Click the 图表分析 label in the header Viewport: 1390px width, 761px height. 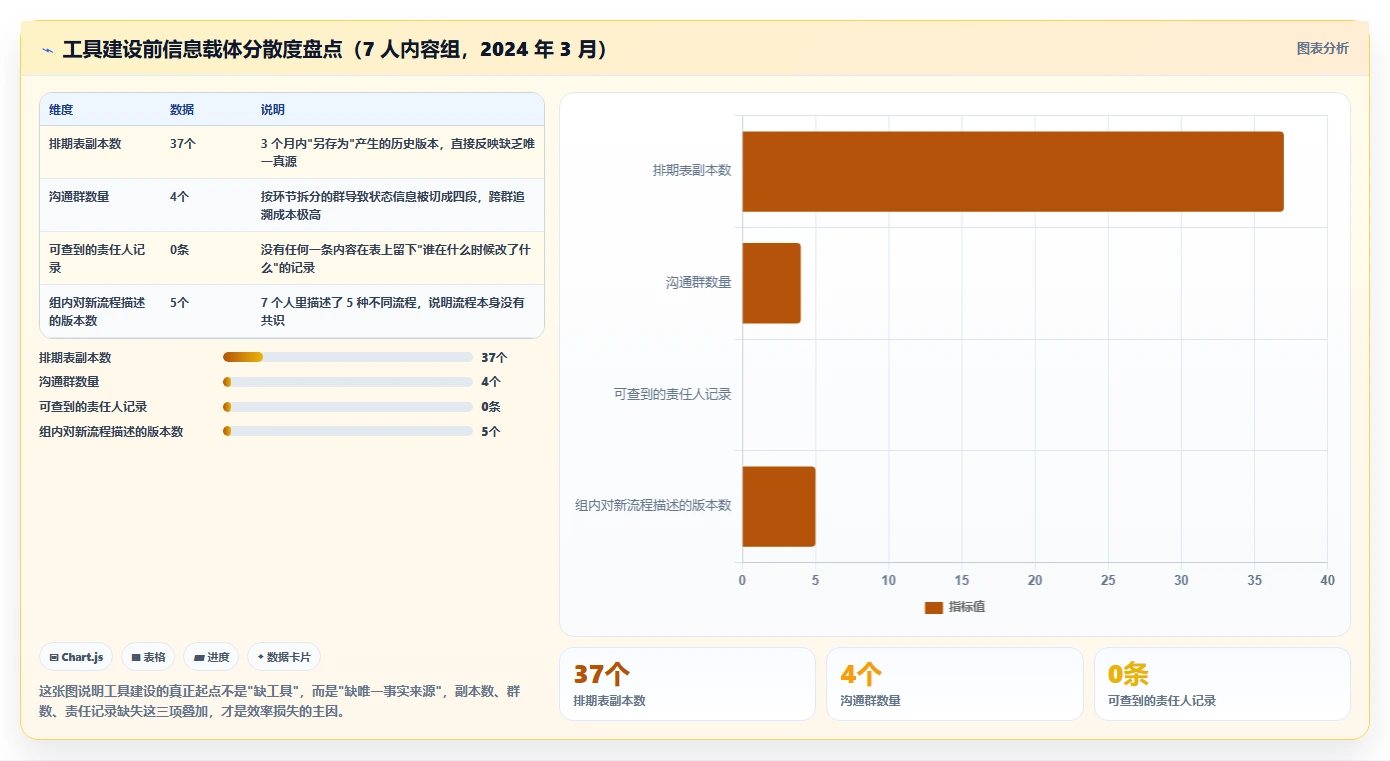click(1322, 48)
